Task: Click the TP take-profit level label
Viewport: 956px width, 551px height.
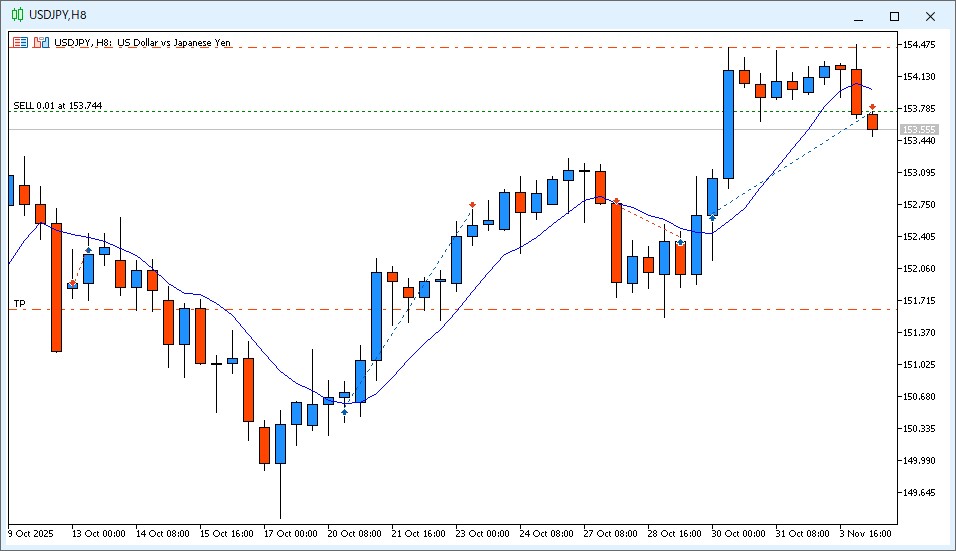Action: point(19,303)
